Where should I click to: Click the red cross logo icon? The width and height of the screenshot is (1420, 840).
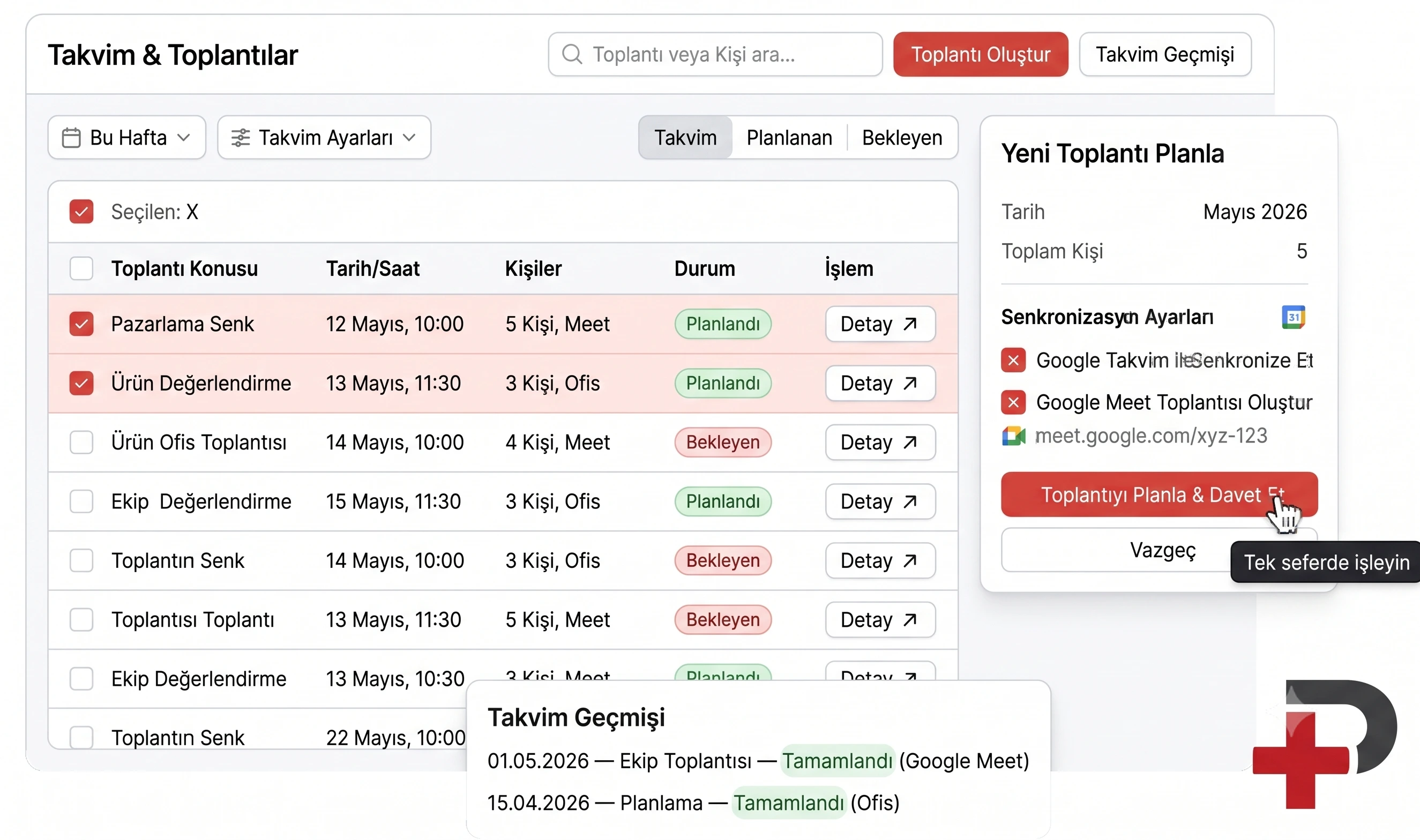(1301, 760)
